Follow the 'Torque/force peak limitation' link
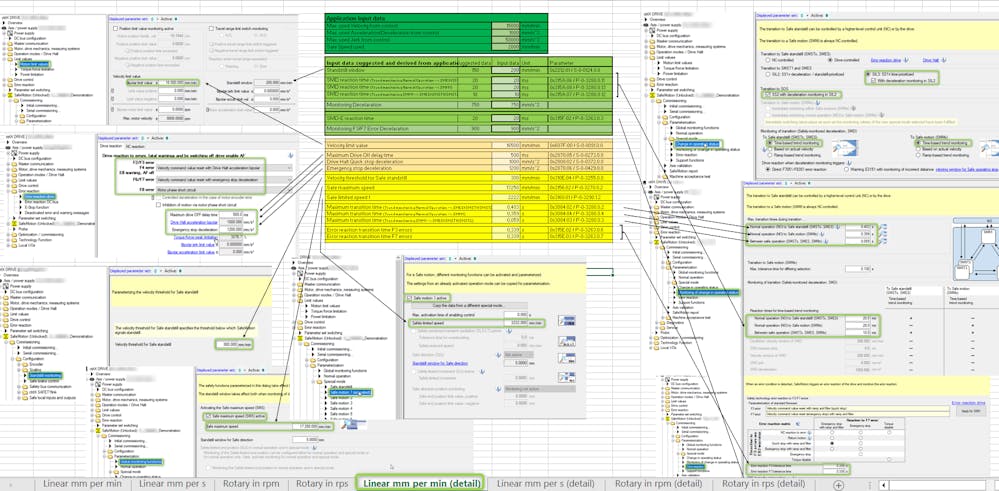Screen dimensions: 999x491 pyautogui.click(x=195, y=237)
